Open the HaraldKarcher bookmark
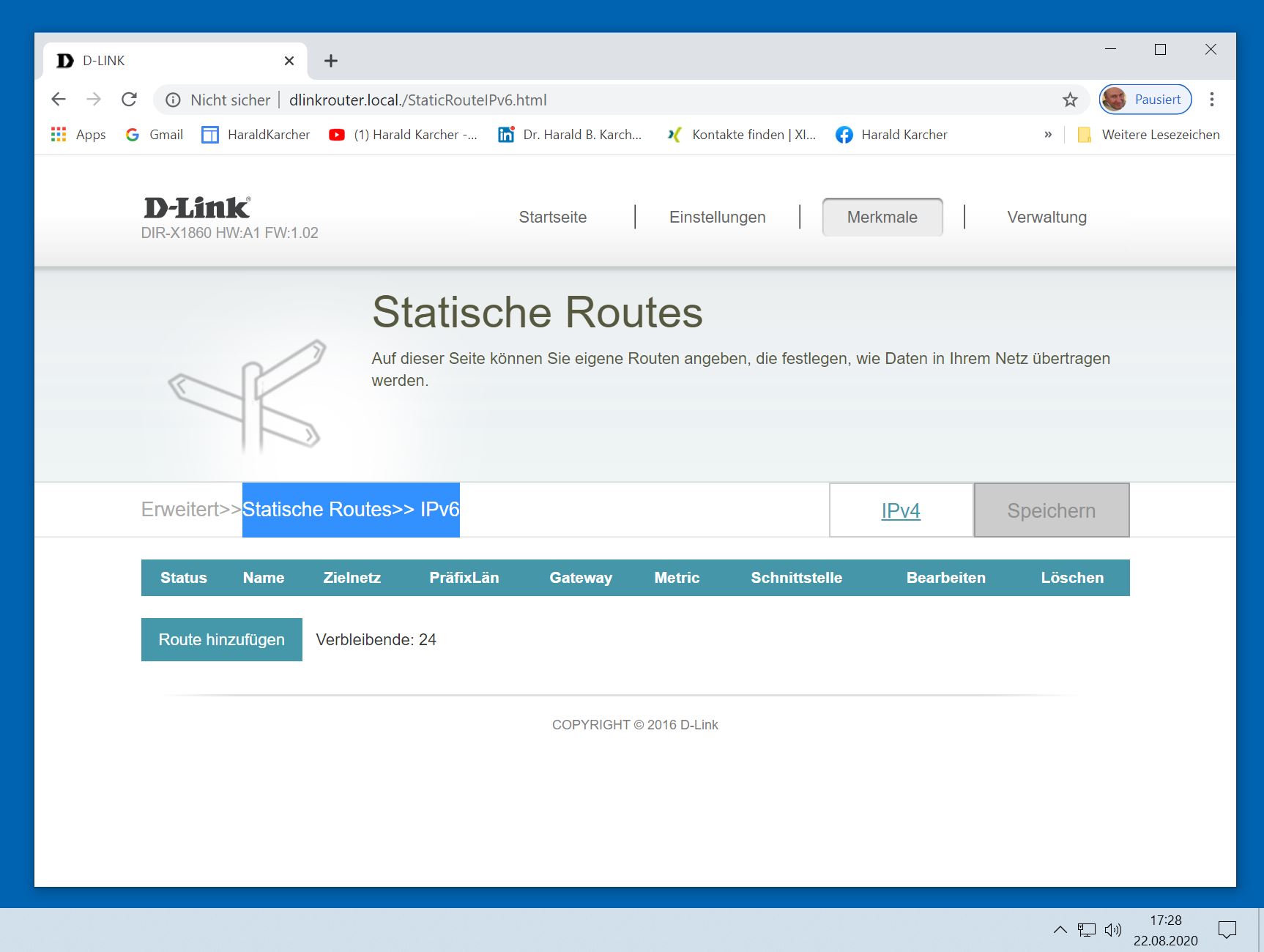Image resolution: width=1264 pixels, height=952 pixels. [256, 135]
